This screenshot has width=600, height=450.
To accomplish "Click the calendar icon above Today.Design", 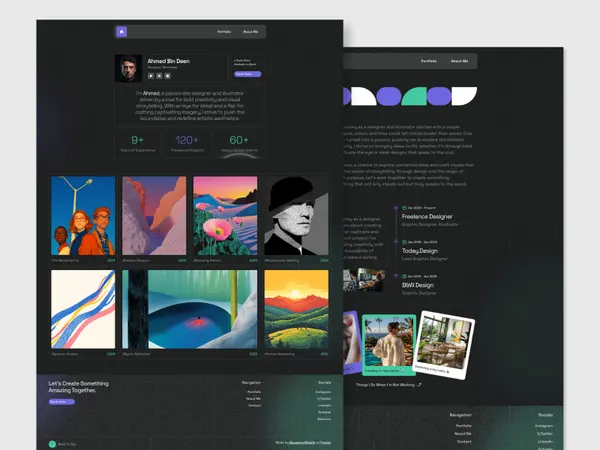I will tap(404, 242).
